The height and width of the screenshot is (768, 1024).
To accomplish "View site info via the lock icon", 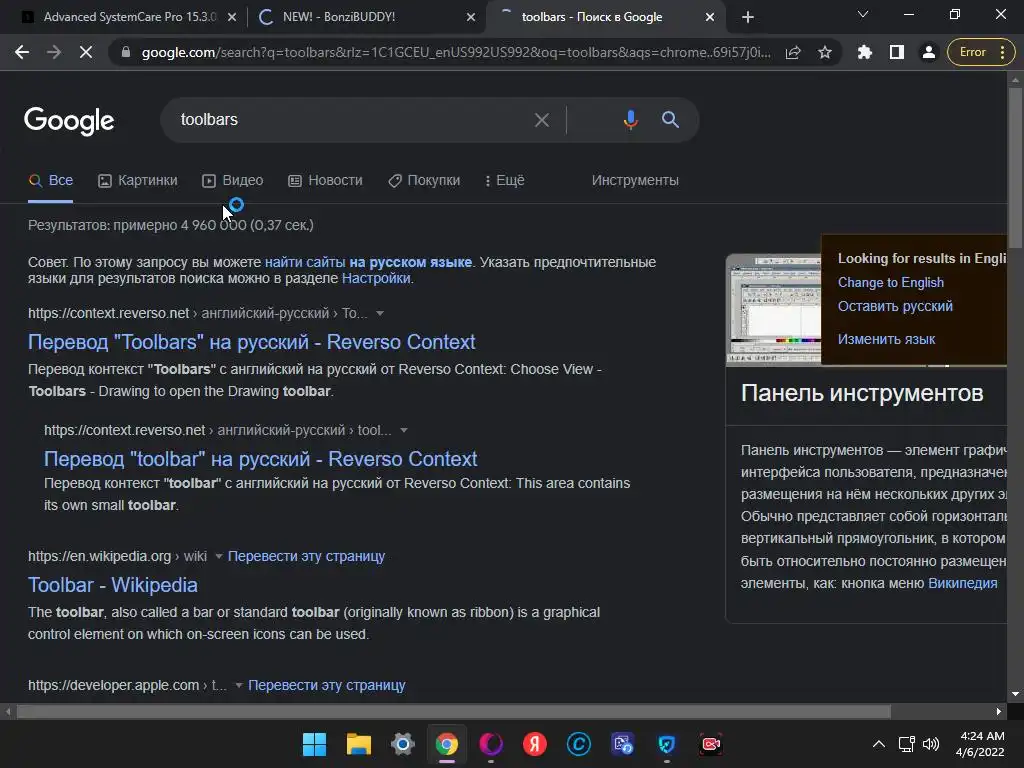I will click(x=126, y=52).
